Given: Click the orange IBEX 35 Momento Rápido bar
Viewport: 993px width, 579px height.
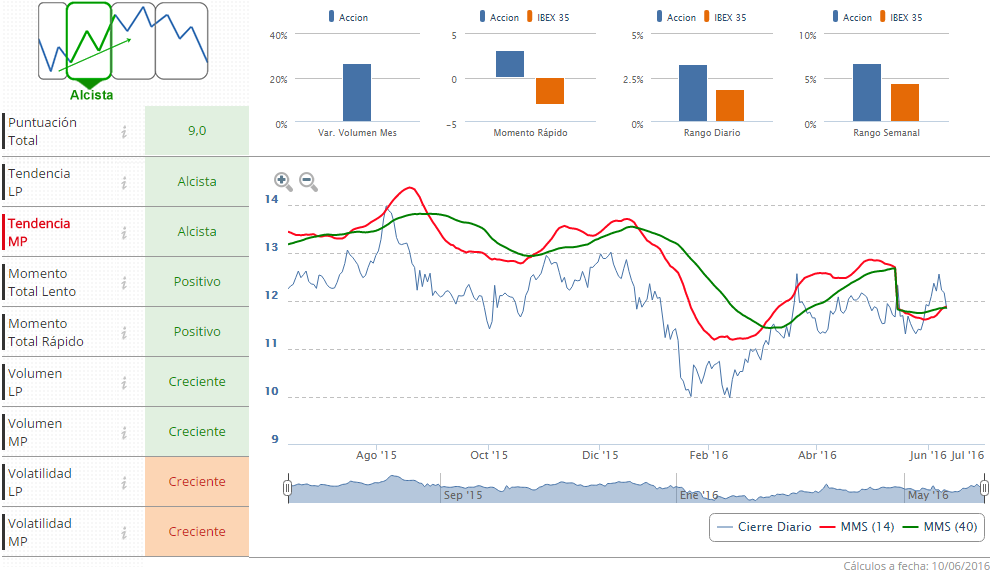Looking at the screenshot, I should tap(550, 91).
